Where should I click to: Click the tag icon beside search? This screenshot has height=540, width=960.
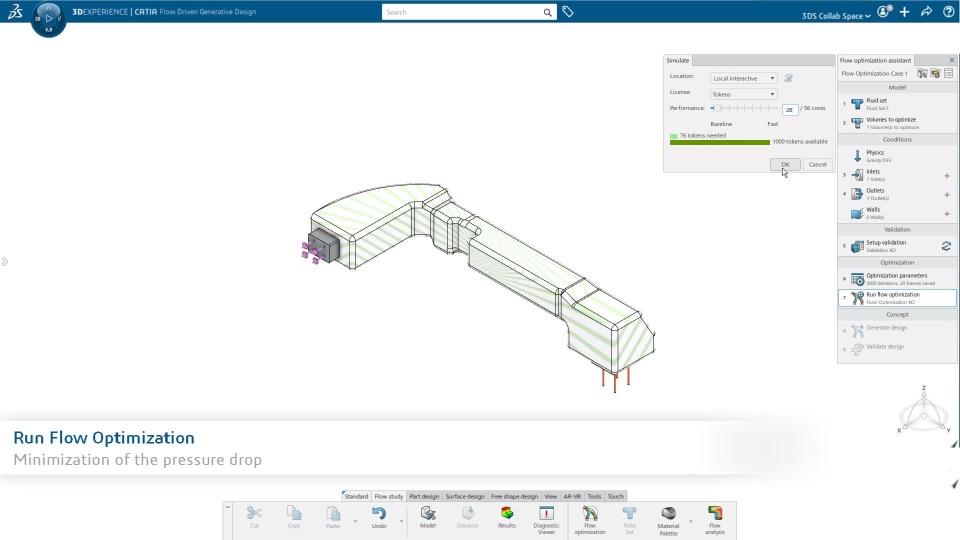click(568, 12)
